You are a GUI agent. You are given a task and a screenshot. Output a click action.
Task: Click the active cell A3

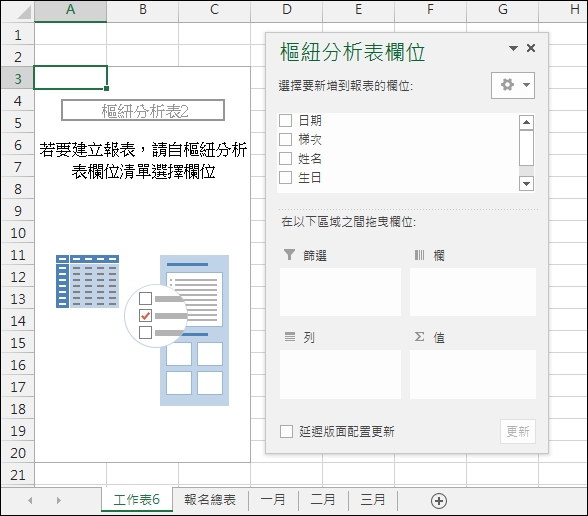[x=70, y=78]
